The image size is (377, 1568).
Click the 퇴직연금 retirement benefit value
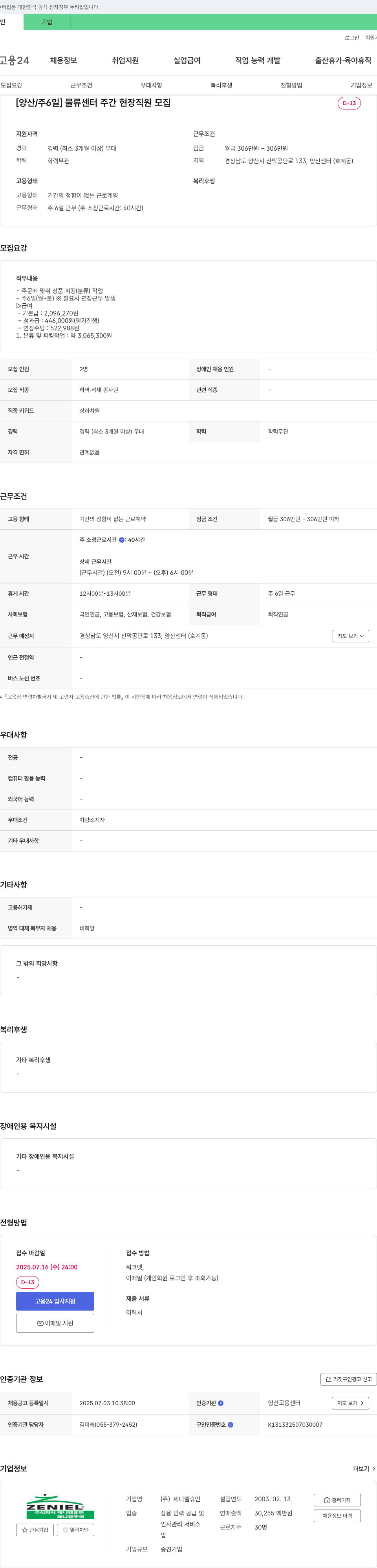point(278,614)
